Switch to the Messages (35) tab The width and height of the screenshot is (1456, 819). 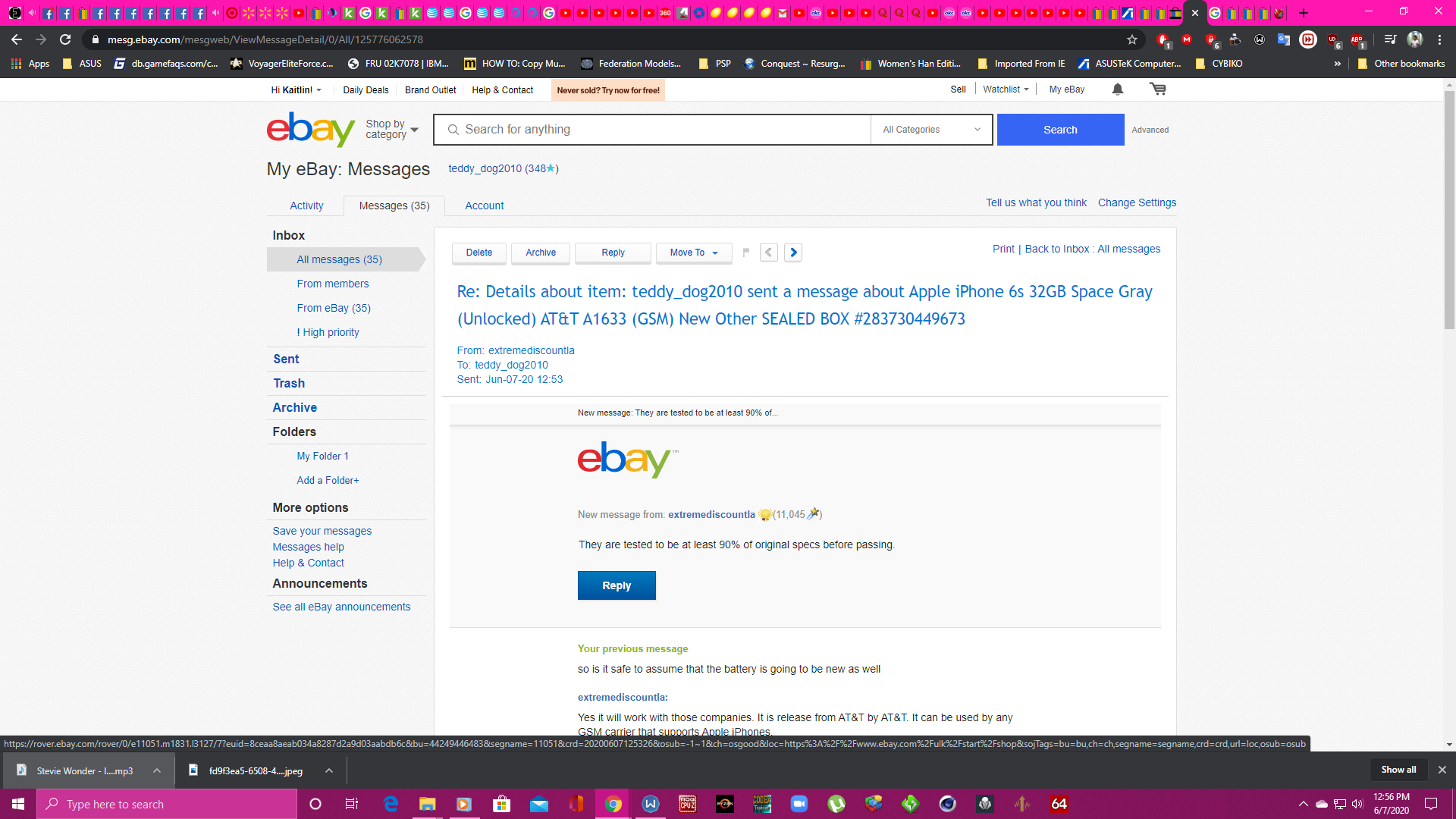pos(394,206)
